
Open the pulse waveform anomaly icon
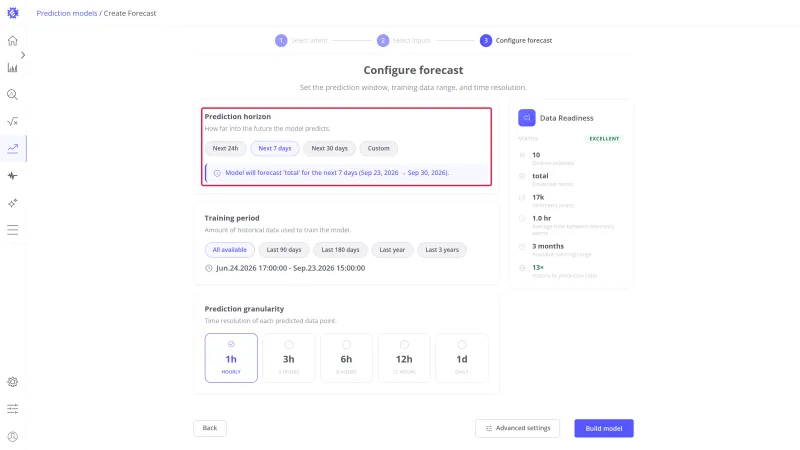point(13,176)
